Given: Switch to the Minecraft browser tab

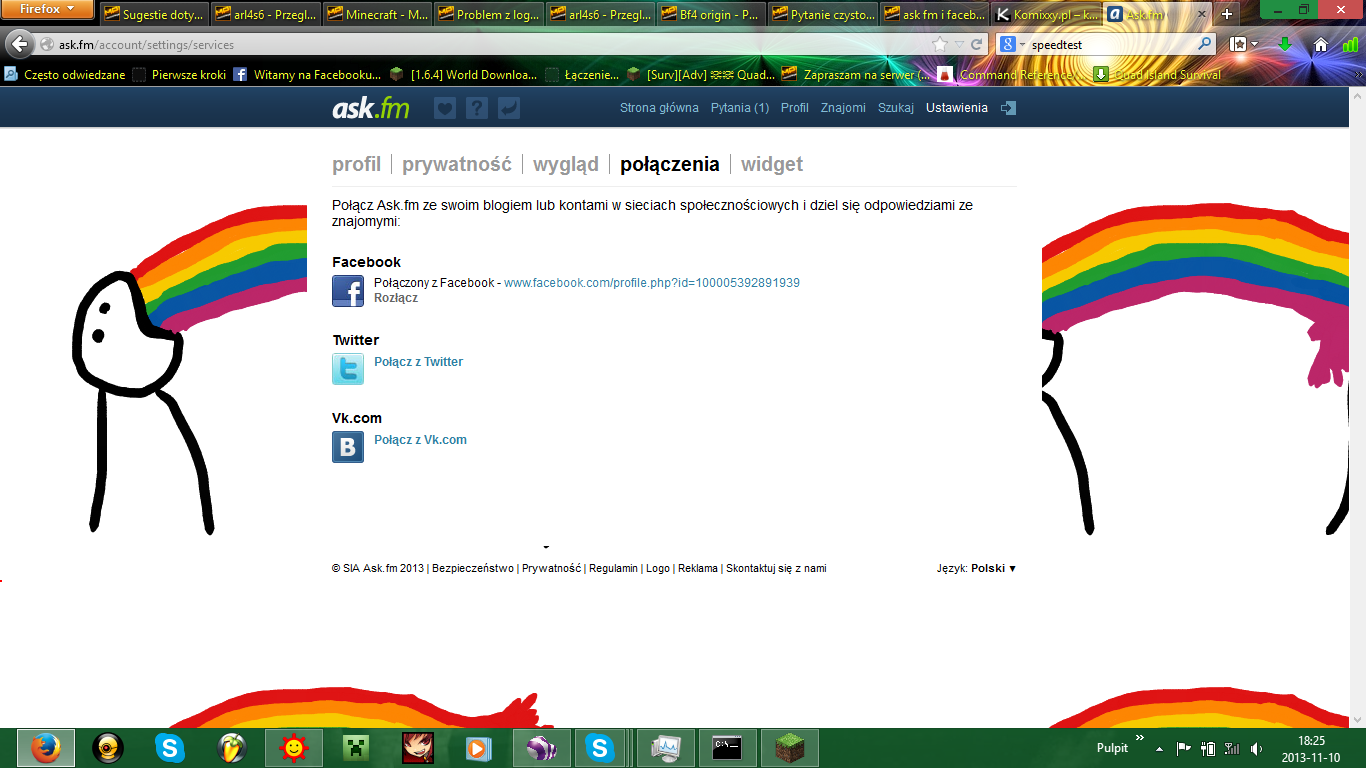Looking at the screenshot, I should (376, 14).
